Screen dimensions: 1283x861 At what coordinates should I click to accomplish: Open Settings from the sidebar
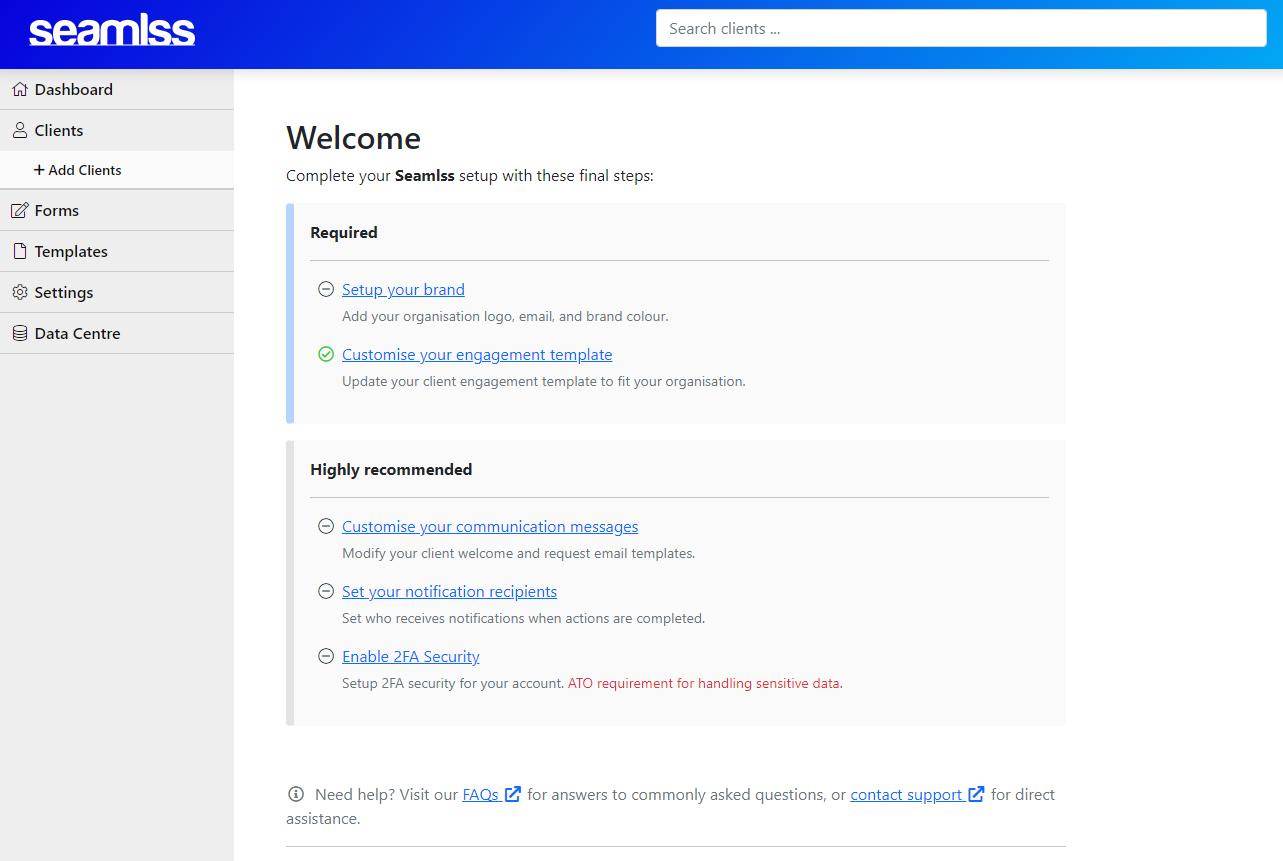point(117,293)
